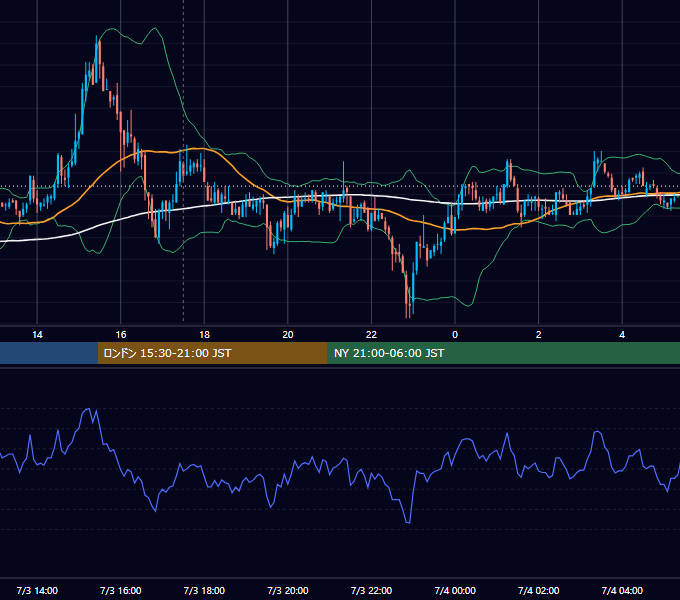Click the 7/3 18:00 date label
Screen dimensions: 680x600
coord(204,590)
